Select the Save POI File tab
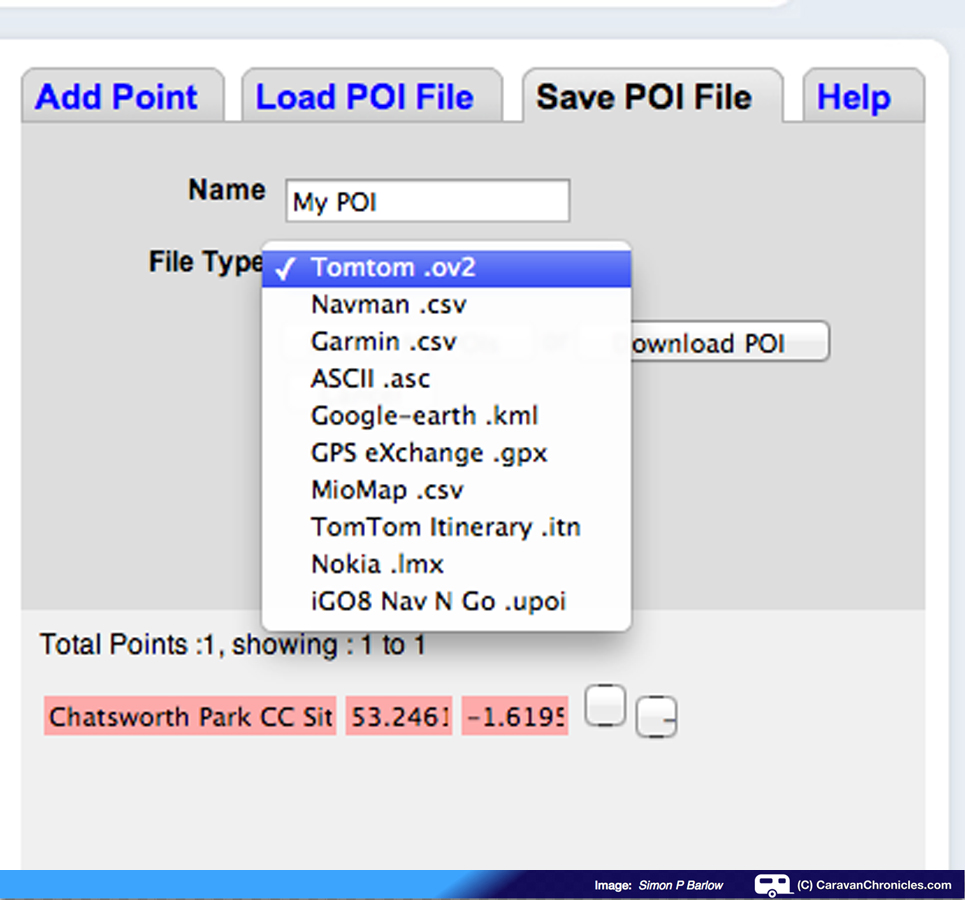 tap(643, 97)
